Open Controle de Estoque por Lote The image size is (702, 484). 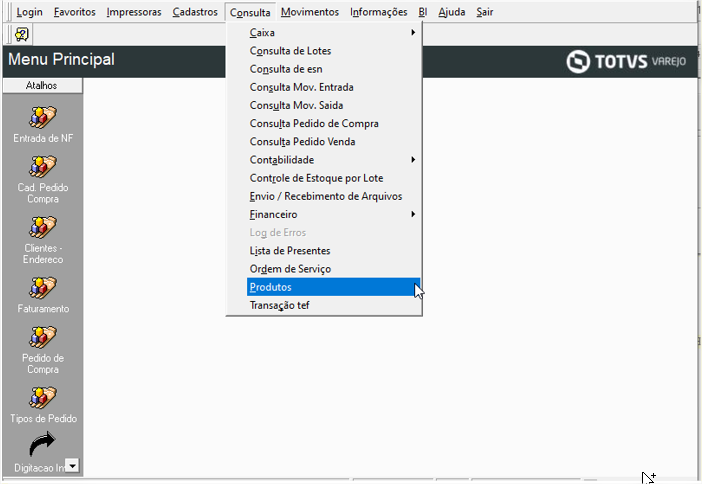point(334,178)
